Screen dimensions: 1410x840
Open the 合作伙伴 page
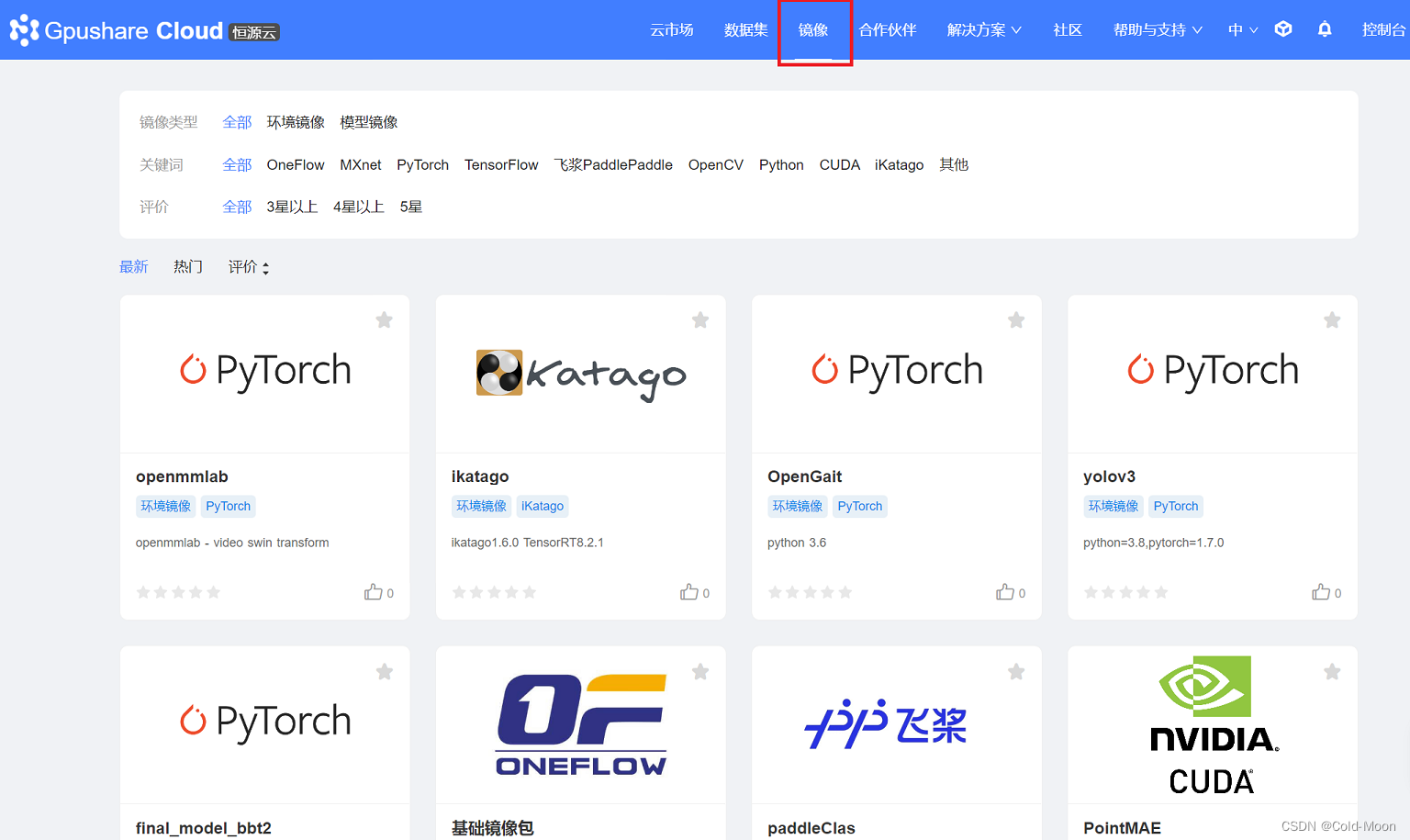click(888, 30)
